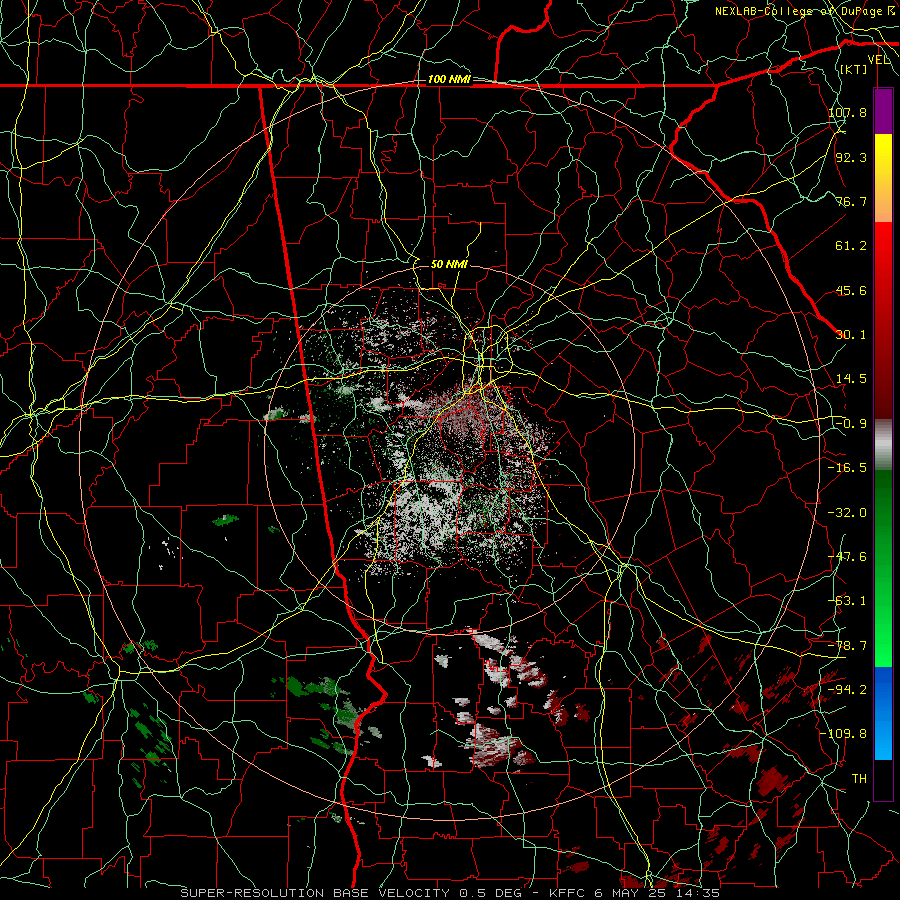
Task: Select the -32.0 scale value
Action: tap(847, 513)
